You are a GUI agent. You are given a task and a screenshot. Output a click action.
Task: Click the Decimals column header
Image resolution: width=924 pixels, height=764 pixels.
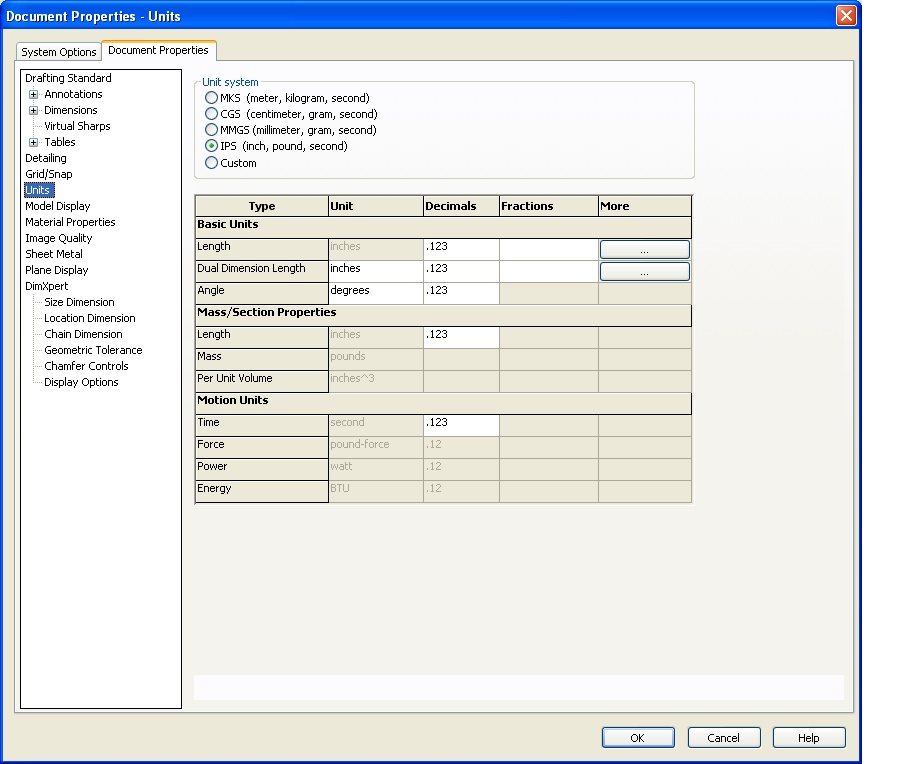461,206
